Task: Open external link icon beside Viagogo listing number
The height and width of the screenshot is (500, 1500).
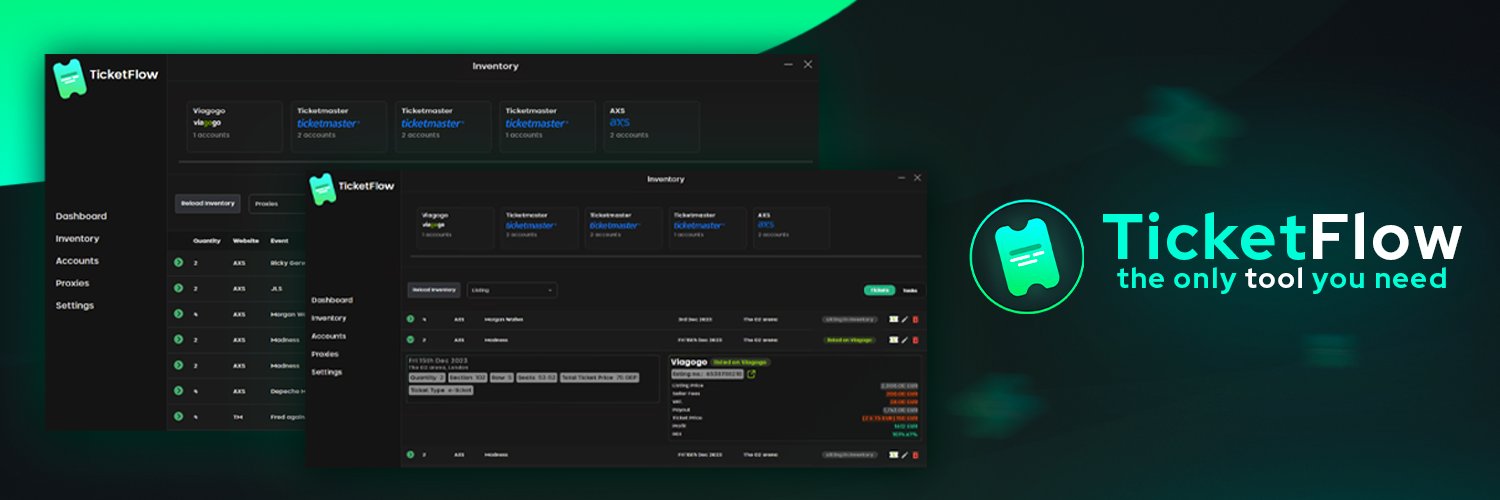Action: click(751, 374)
